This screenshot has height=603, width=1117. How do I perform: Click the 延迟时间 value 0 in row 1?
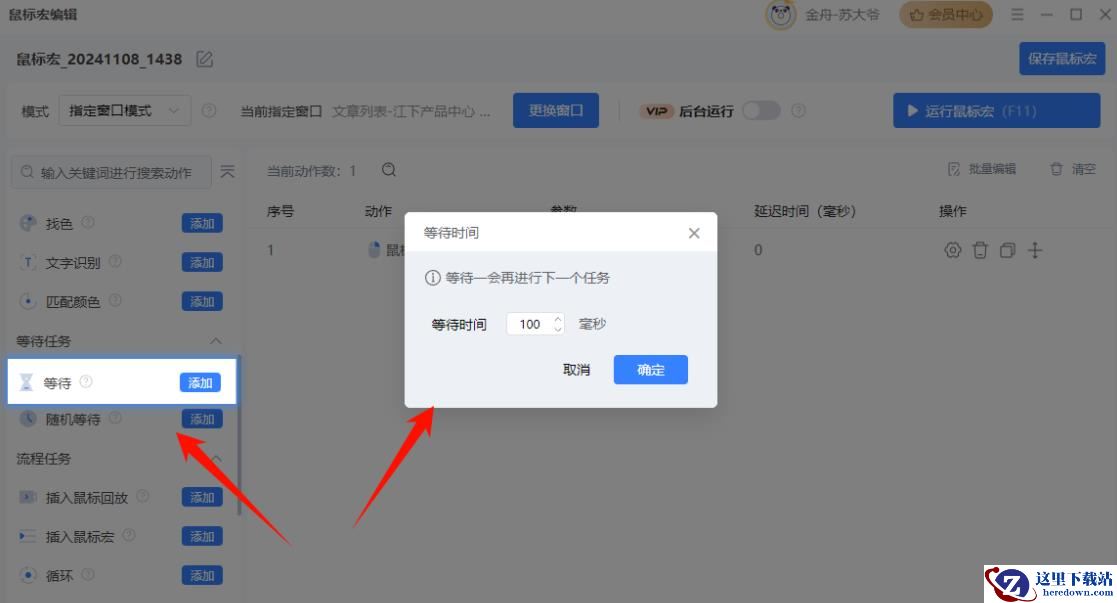click(x=758, y=250)
